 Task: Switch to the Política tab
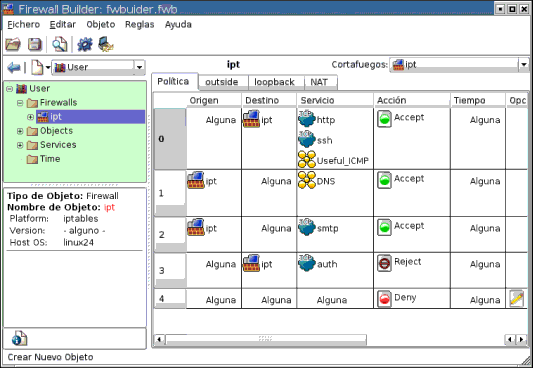pos(174,82)
